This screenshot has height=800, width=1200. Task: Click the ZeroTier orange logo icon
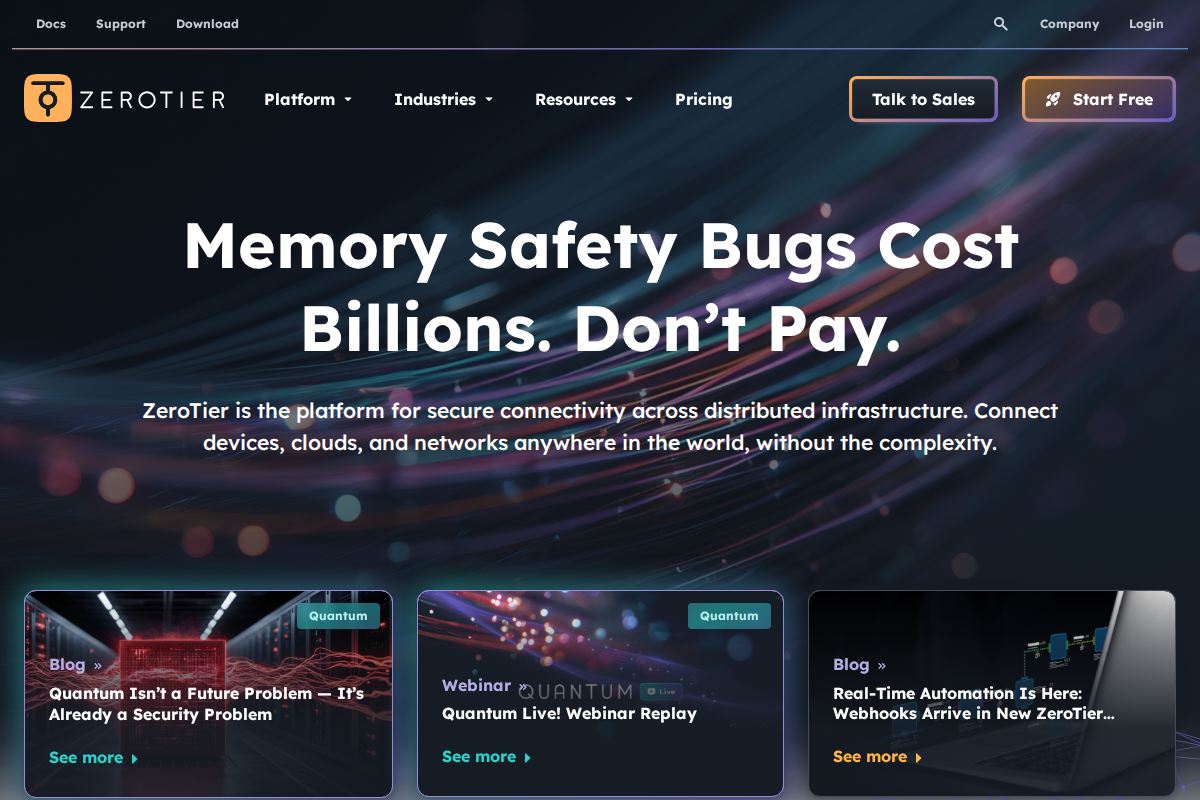48,98
